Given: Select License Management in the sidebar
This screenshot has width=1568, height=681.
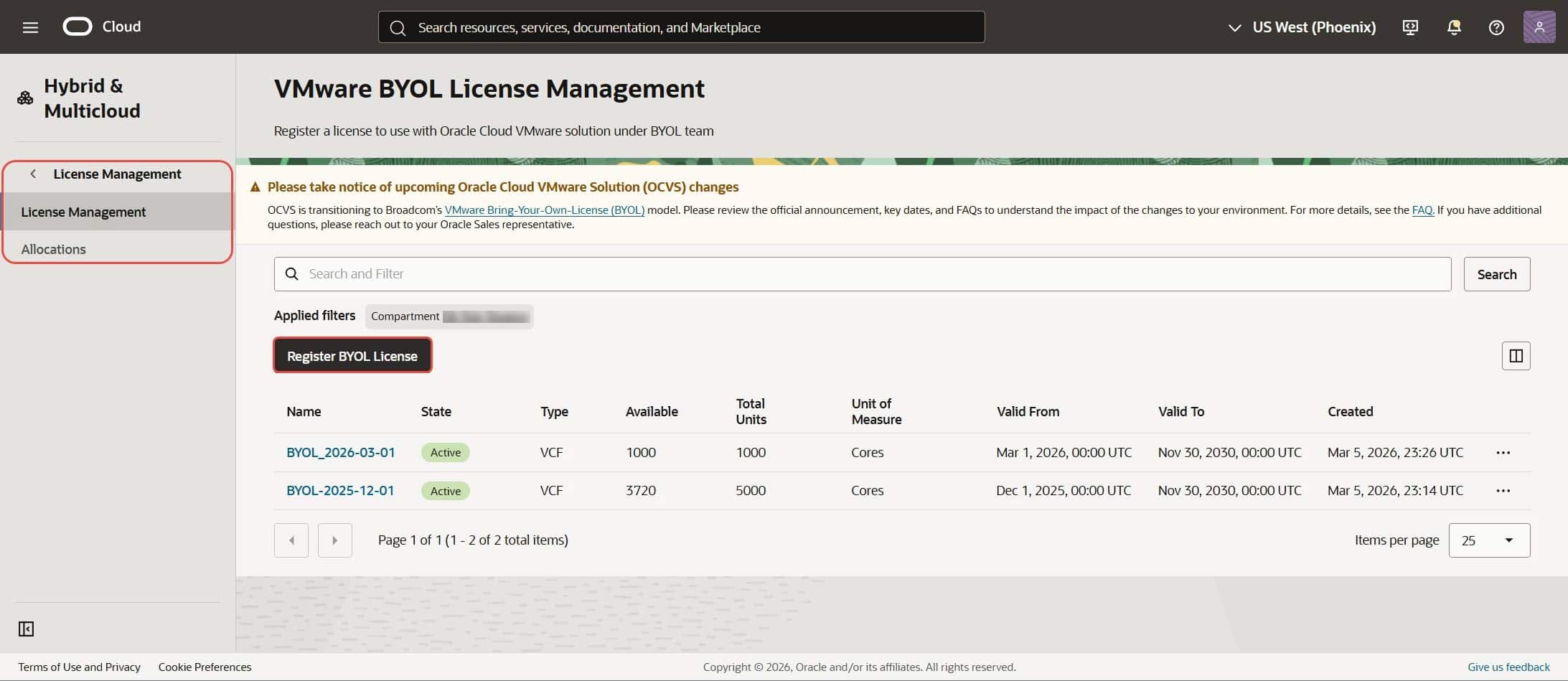Looking at the screenshot, I should pos(84,211).
